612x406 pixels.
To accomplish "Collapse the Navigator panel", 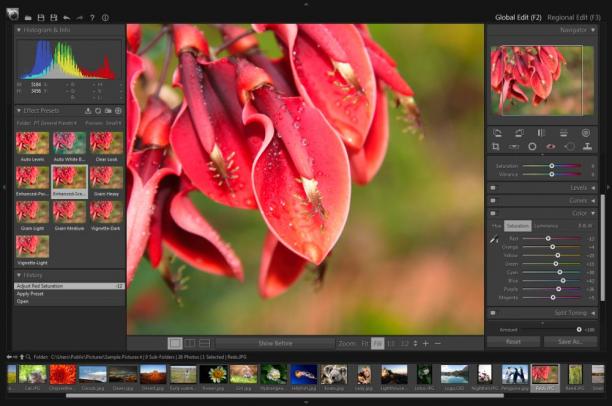I will click(593, 30).
